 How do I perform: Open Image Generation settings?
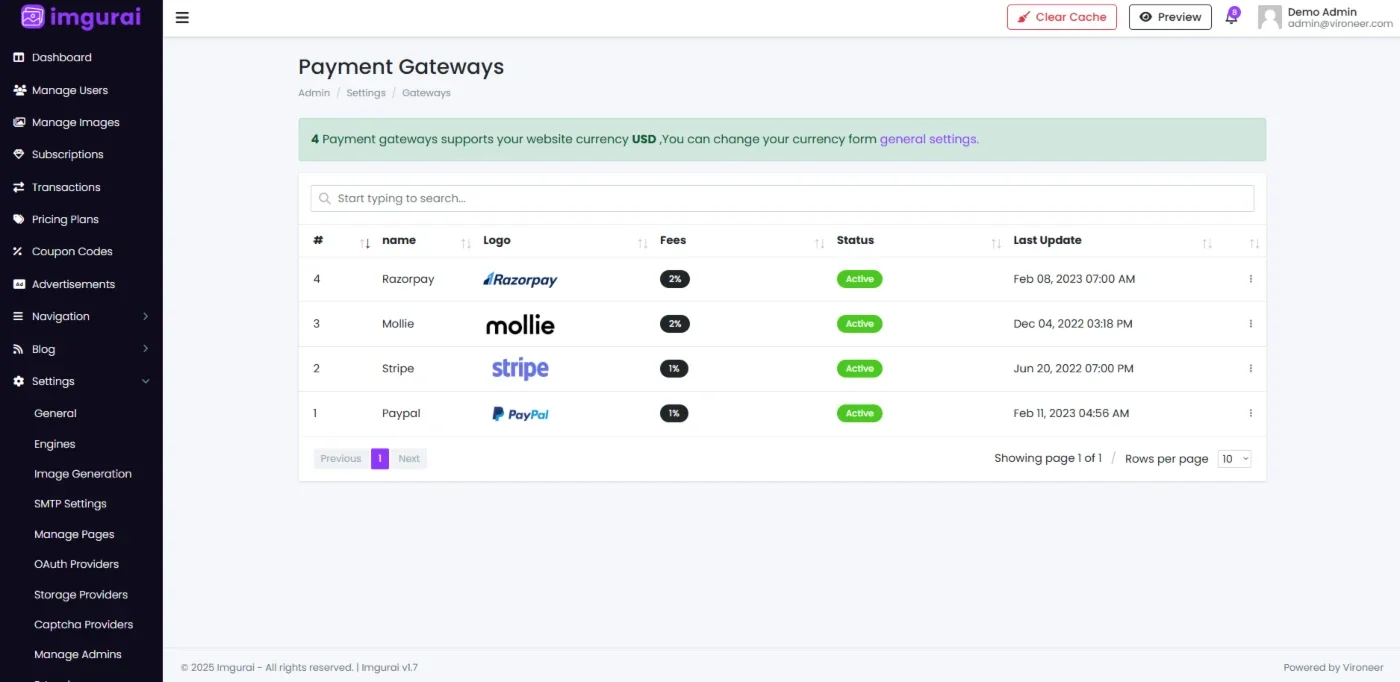[x=81, y=474]
